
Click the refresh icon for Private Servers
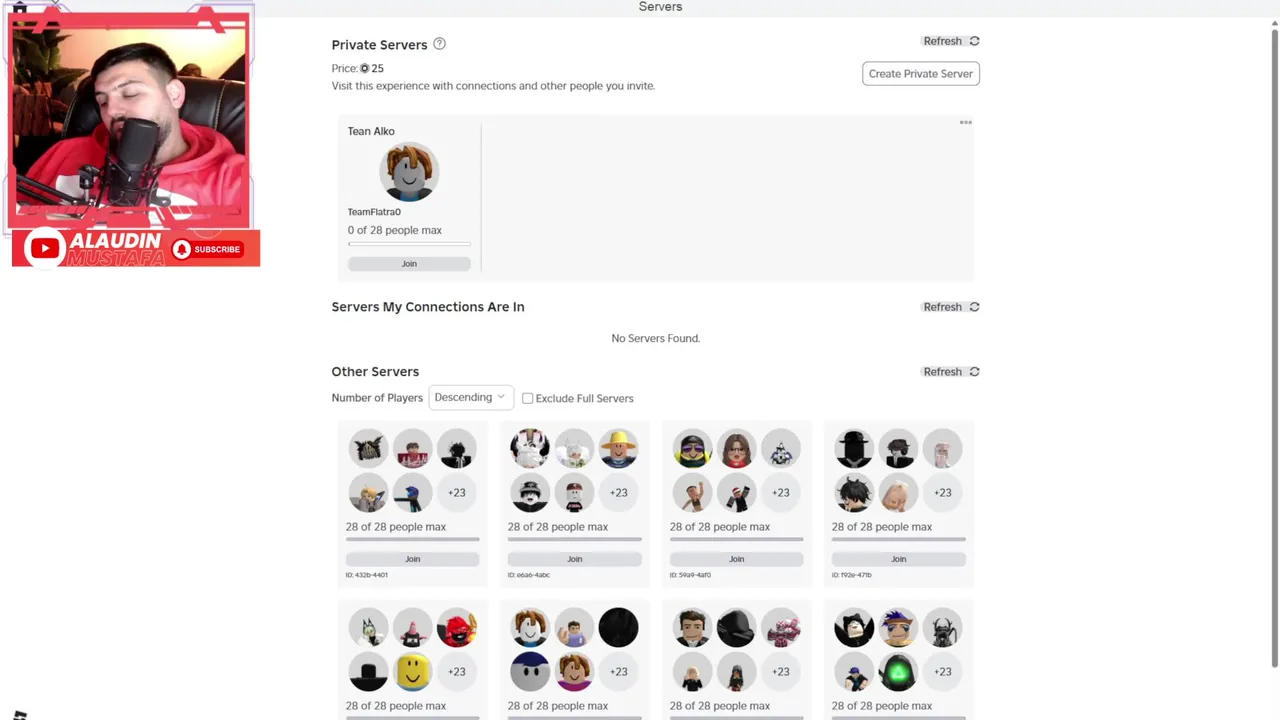pyautogui.click(x=974, y=41)
